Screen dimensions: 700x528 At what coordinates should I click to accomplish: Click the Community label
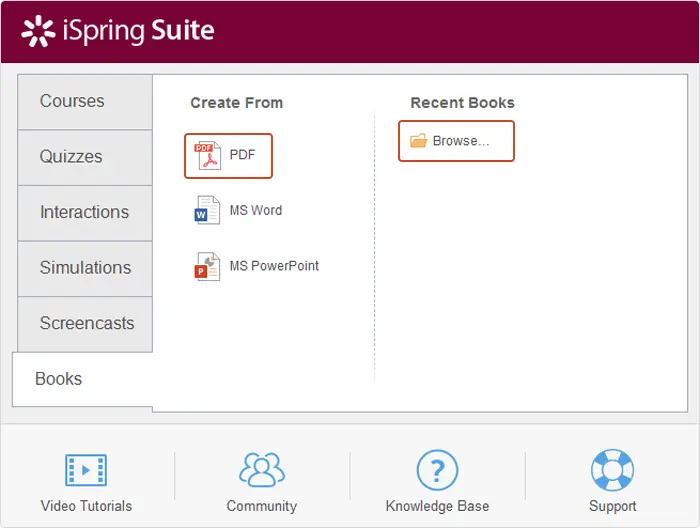tap(262, 506)
